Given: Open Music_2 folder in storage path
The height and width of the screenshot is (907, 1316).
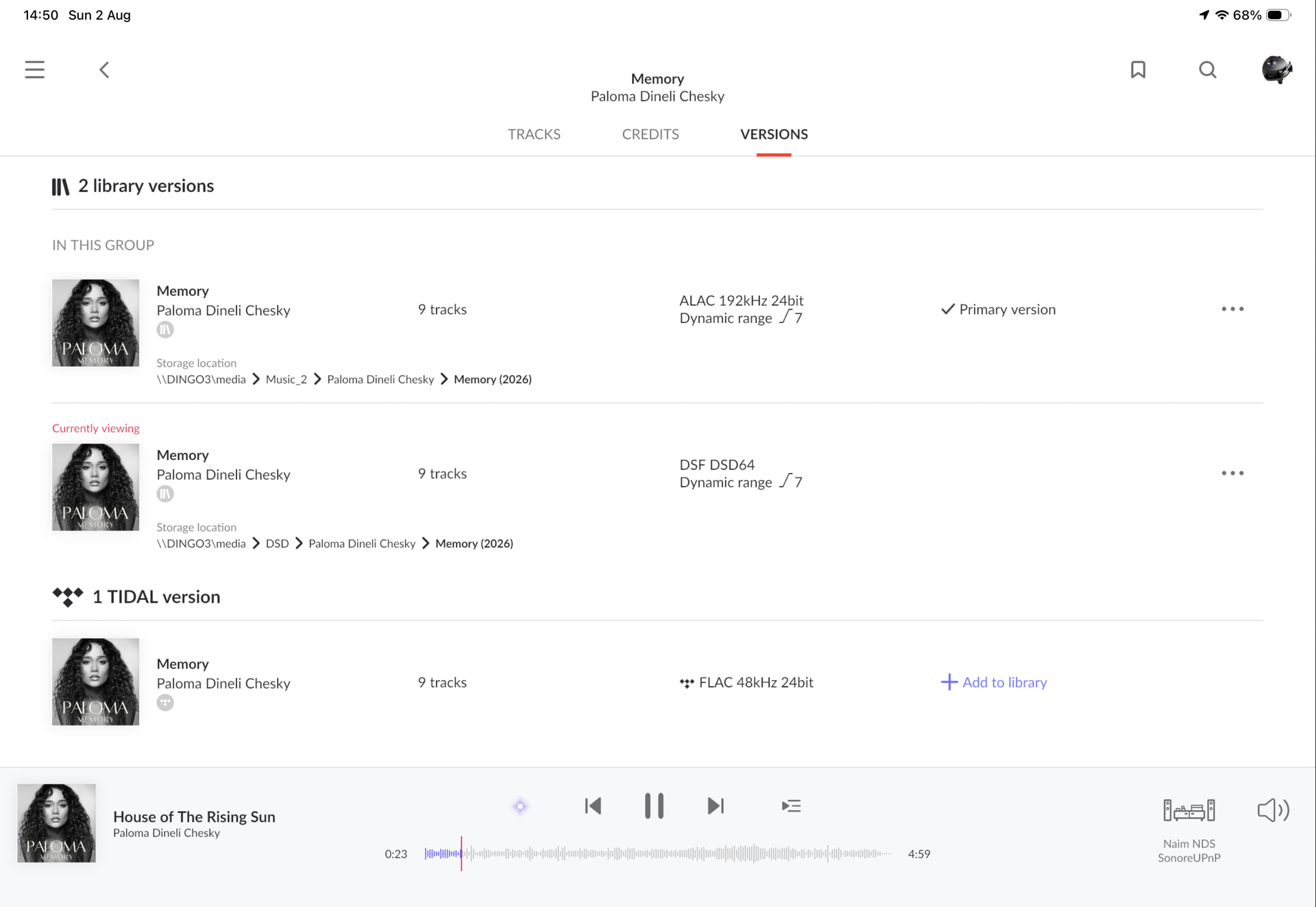Looking at the screenshot, I should click(x=287, y=379).
